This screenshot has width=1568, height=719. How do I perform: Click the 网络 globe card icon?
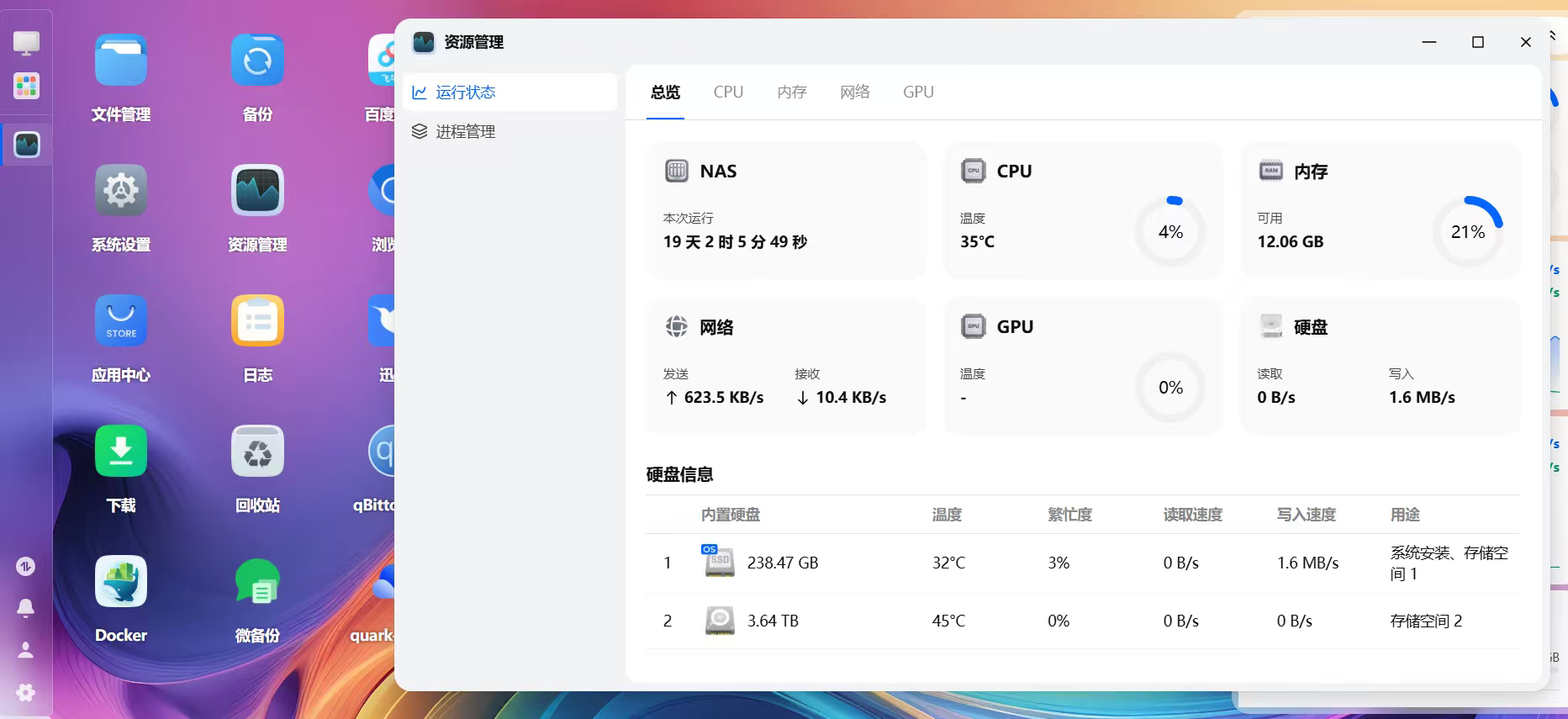[x=677, y=326]
